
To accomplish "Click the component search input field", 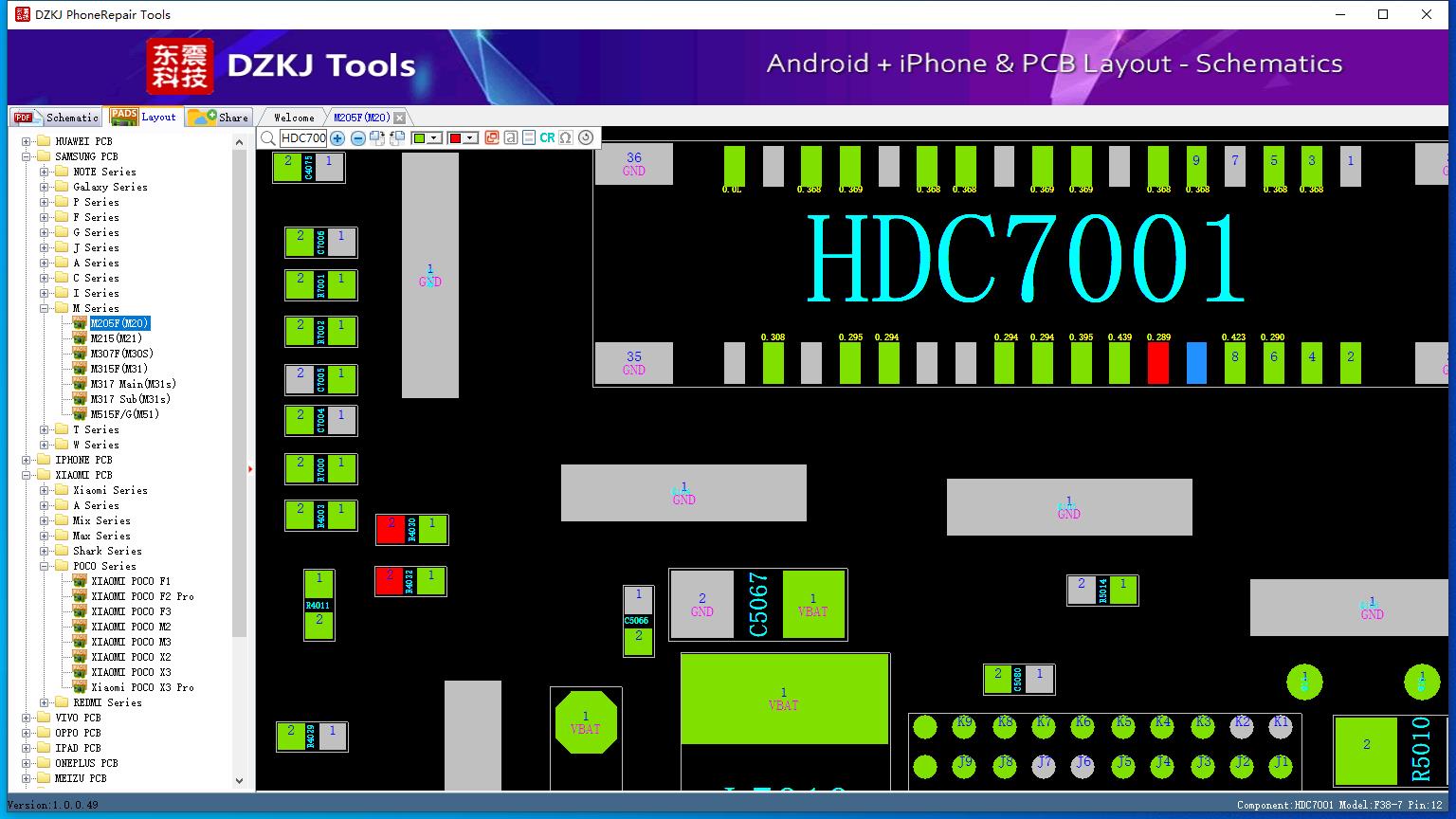I will [303, 138].
